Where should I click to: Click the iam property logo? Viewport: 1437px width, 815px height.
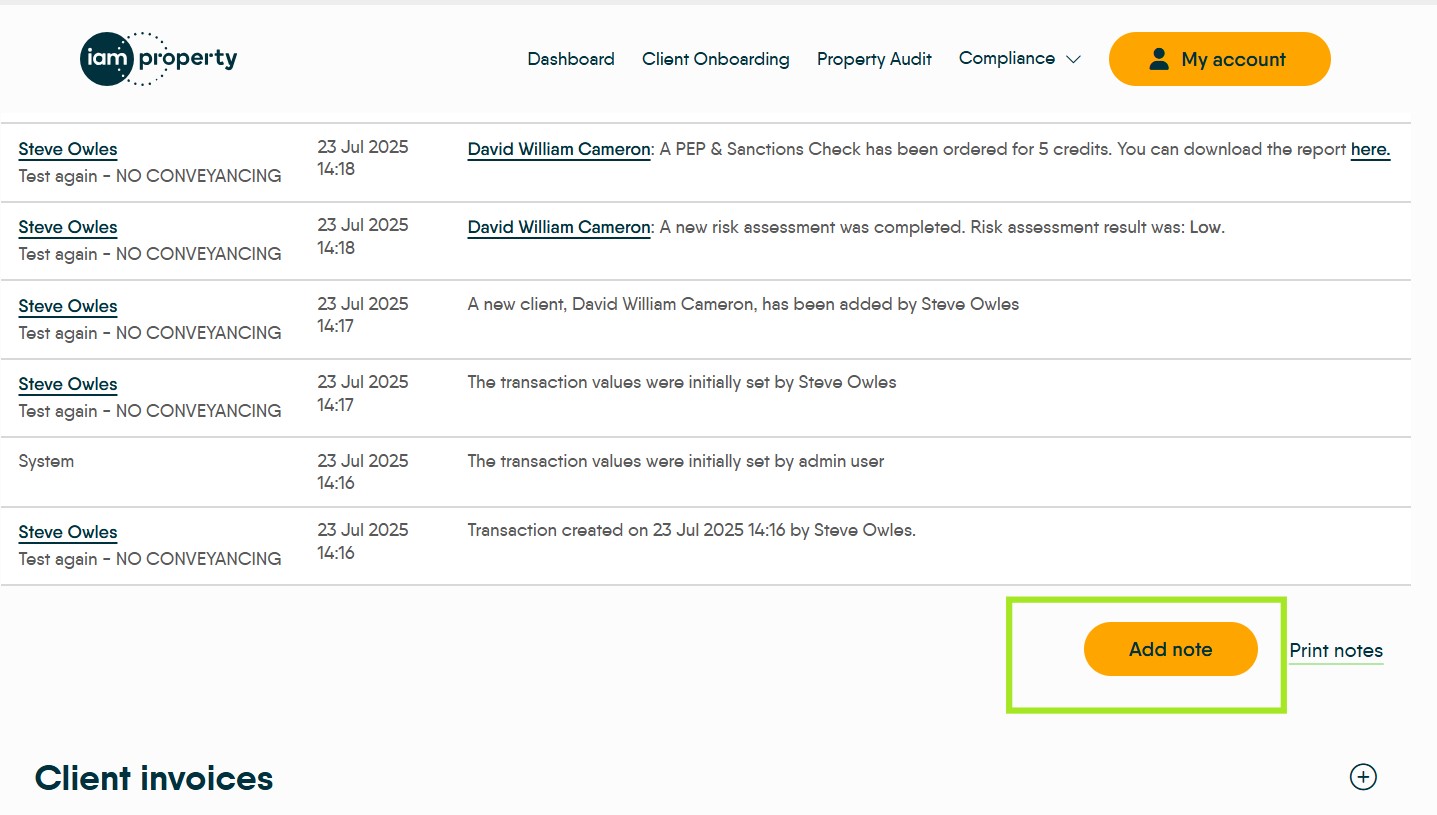tap(158, 59)
